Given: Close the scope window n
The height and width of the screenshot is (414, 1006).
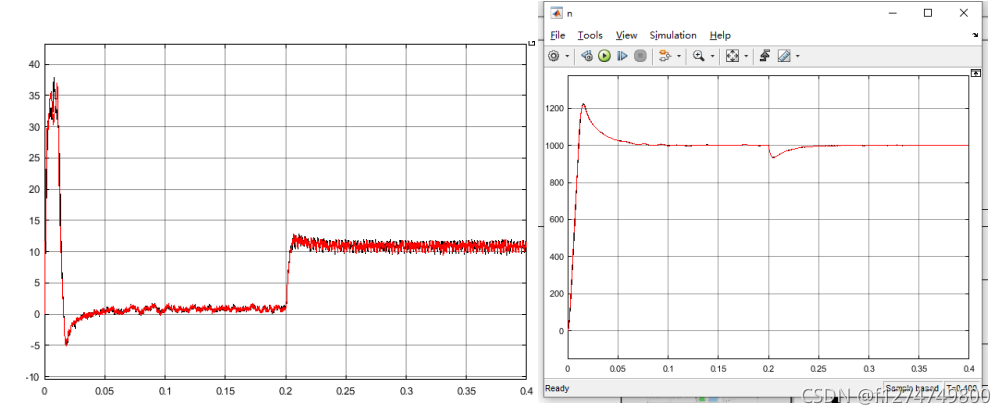Looking at the screenshot, I should pos(964,13).
